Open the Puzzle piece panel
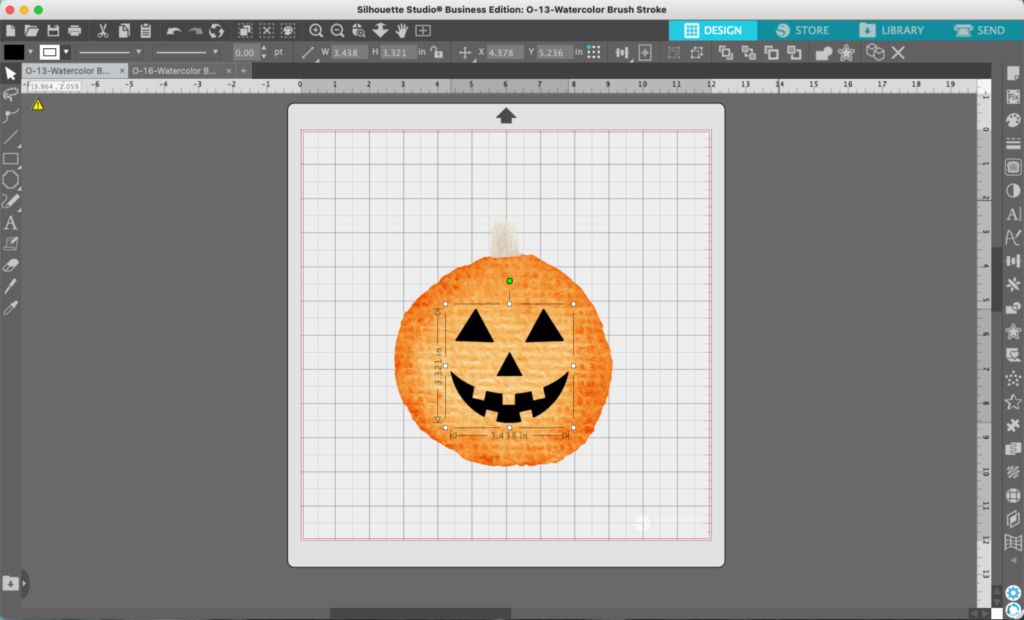The height and width of the screenshot is (620, 1024). point(1013,425)
